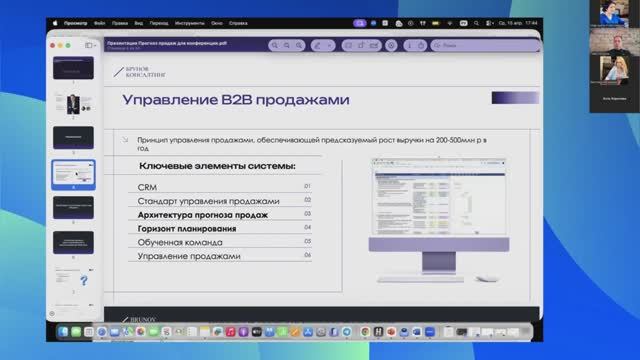This screenshot has height=360, width=640.
Task: Click the Wi-Fi status icon
Action: click(x=449, y=23)
